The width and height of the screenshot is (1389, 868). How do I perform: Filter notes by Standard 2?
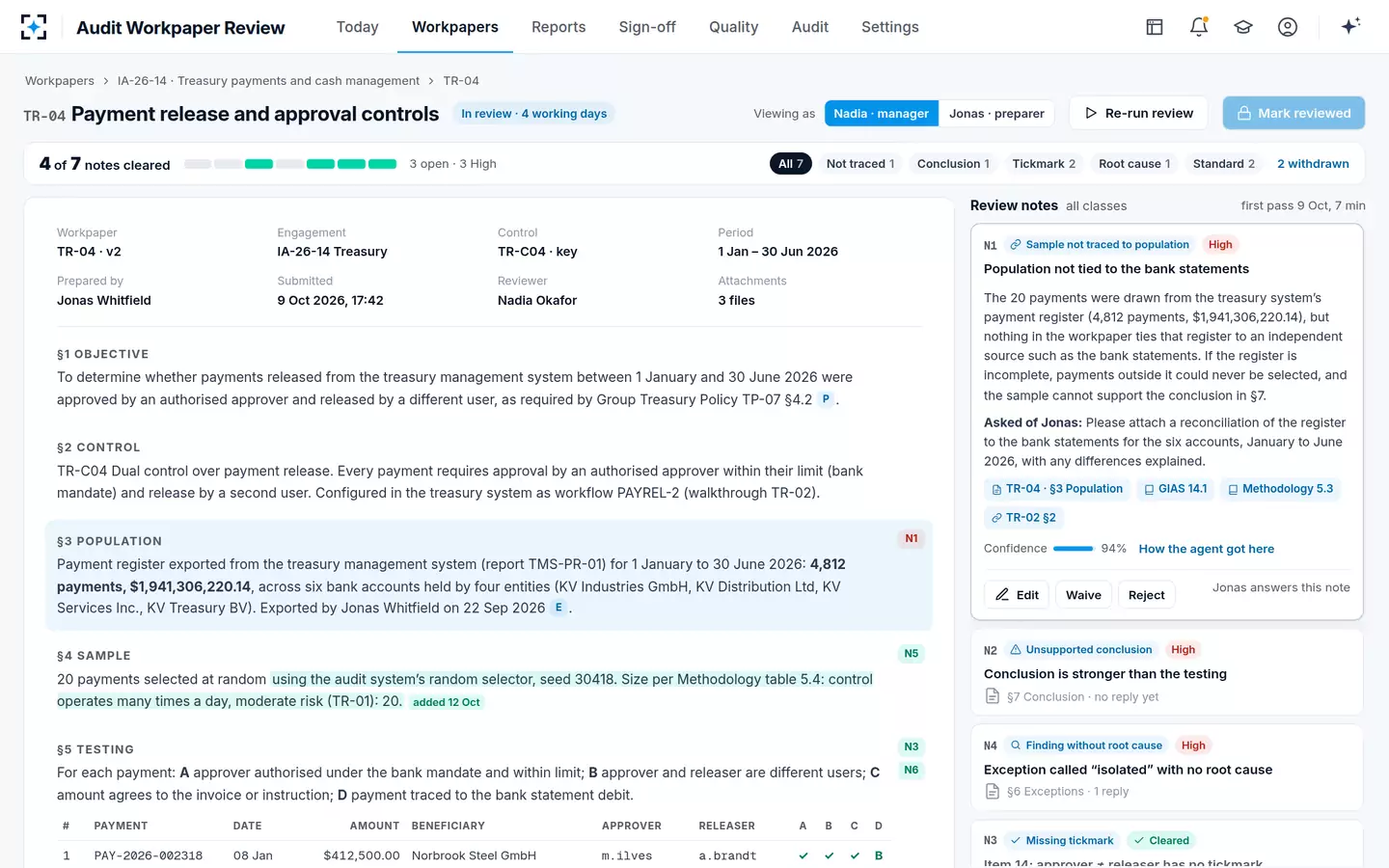tap(1224, 164)
